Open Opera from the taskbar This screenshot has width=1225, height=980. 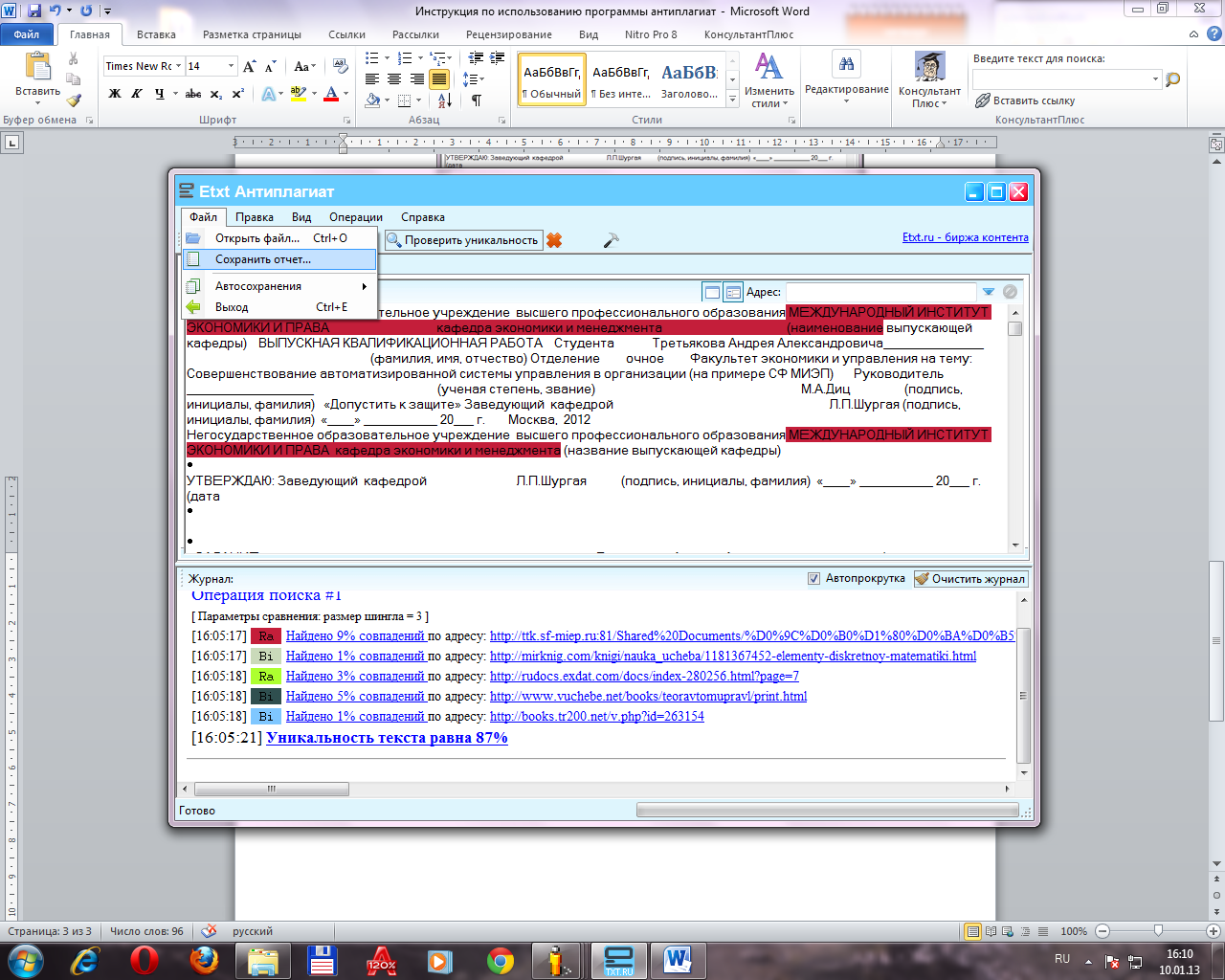point(144,960)
